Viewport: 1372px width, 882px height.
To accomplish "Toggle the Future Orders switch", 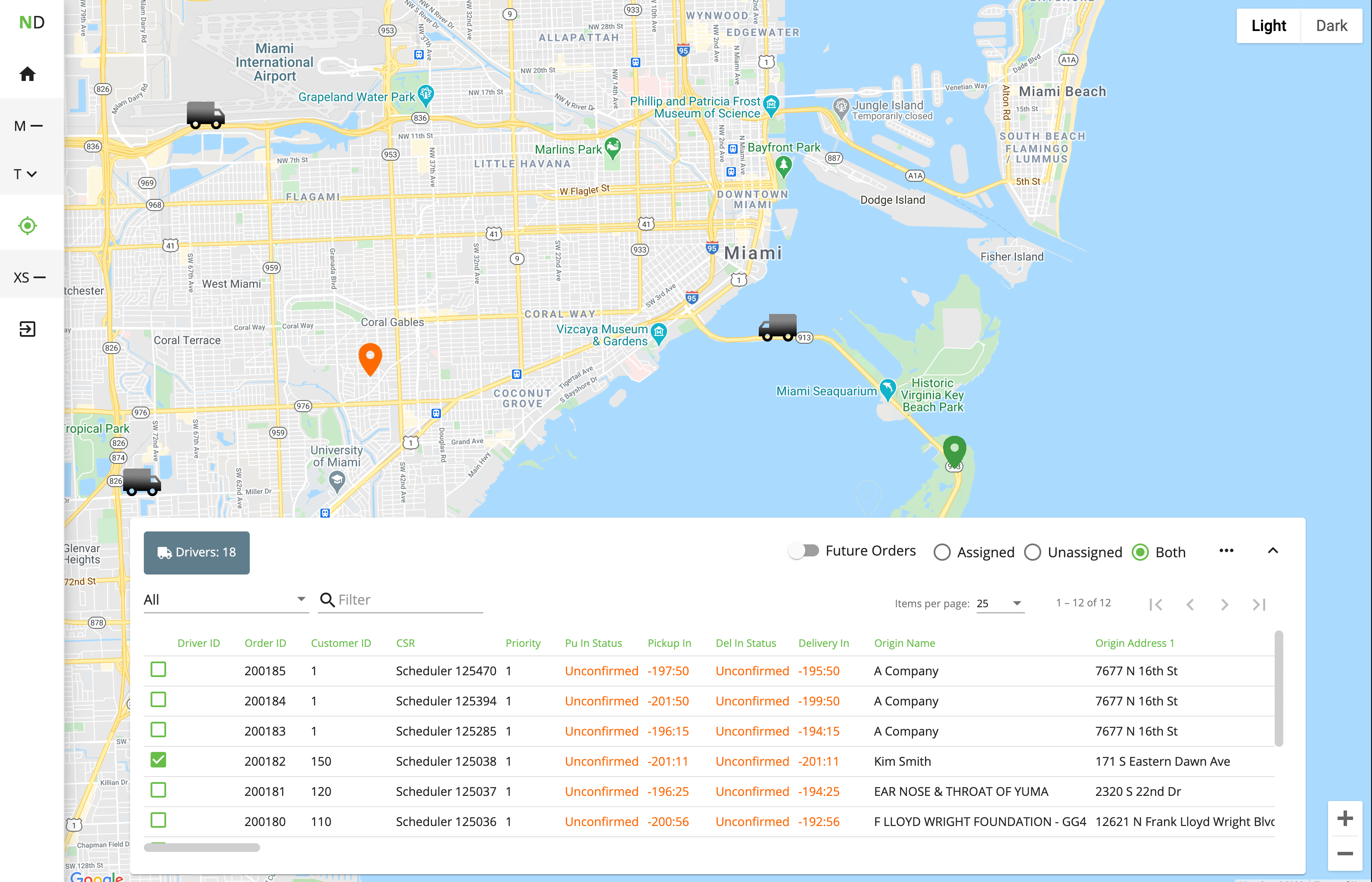I will click(x=804, y=550).
